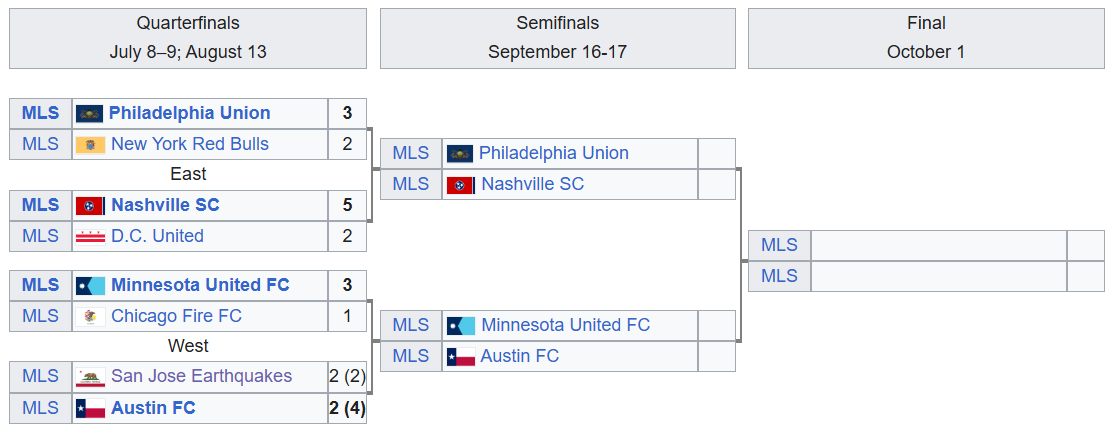Click the MLS link in first Final row

click(779, 245)
